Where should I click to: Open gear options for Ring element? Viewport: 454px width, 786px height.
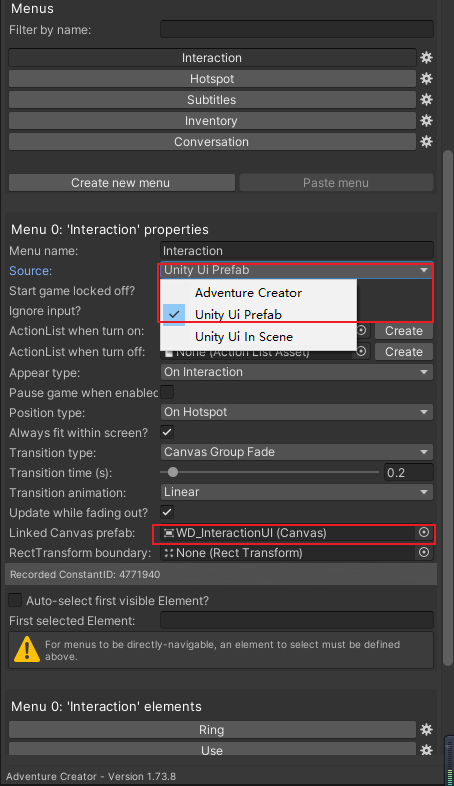coord(426,729)
